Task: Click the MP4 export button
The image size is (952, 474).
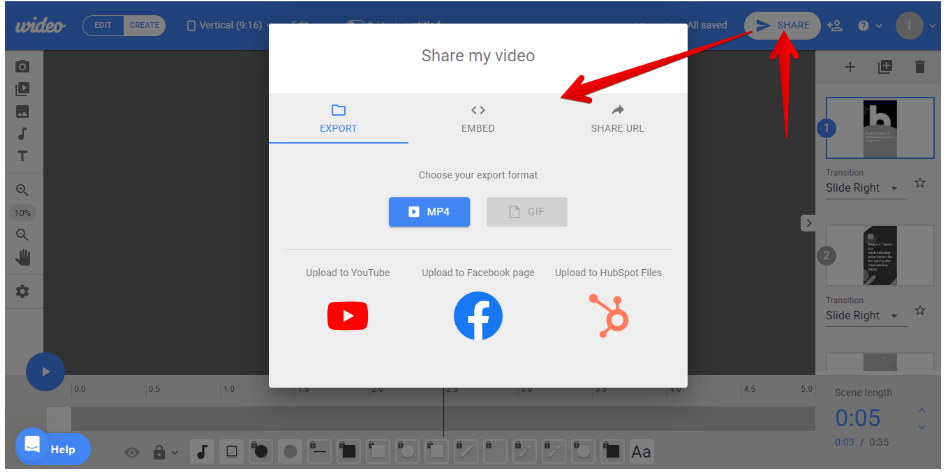Action: [x=429, y=212]
